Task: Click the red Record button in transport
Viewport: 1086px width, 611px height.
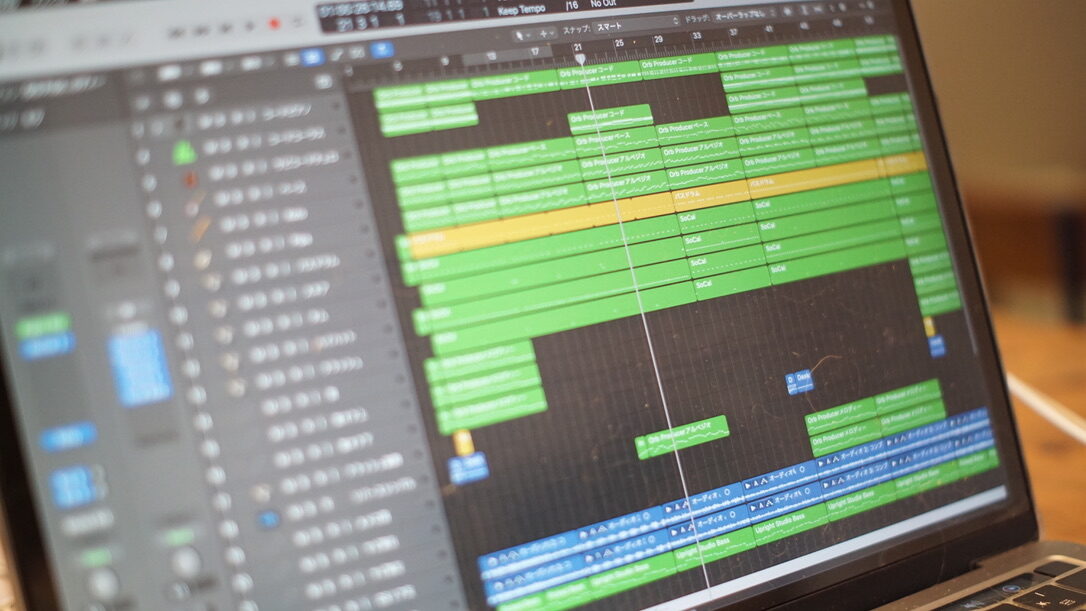Action: (x=275, y=21)
